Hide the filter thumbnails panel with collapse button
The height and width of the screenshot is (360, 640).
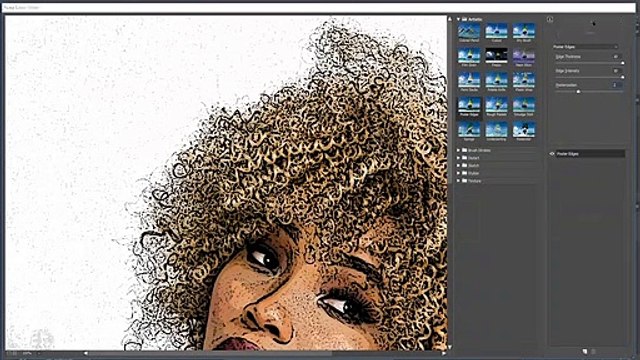[x=550, y=19]
